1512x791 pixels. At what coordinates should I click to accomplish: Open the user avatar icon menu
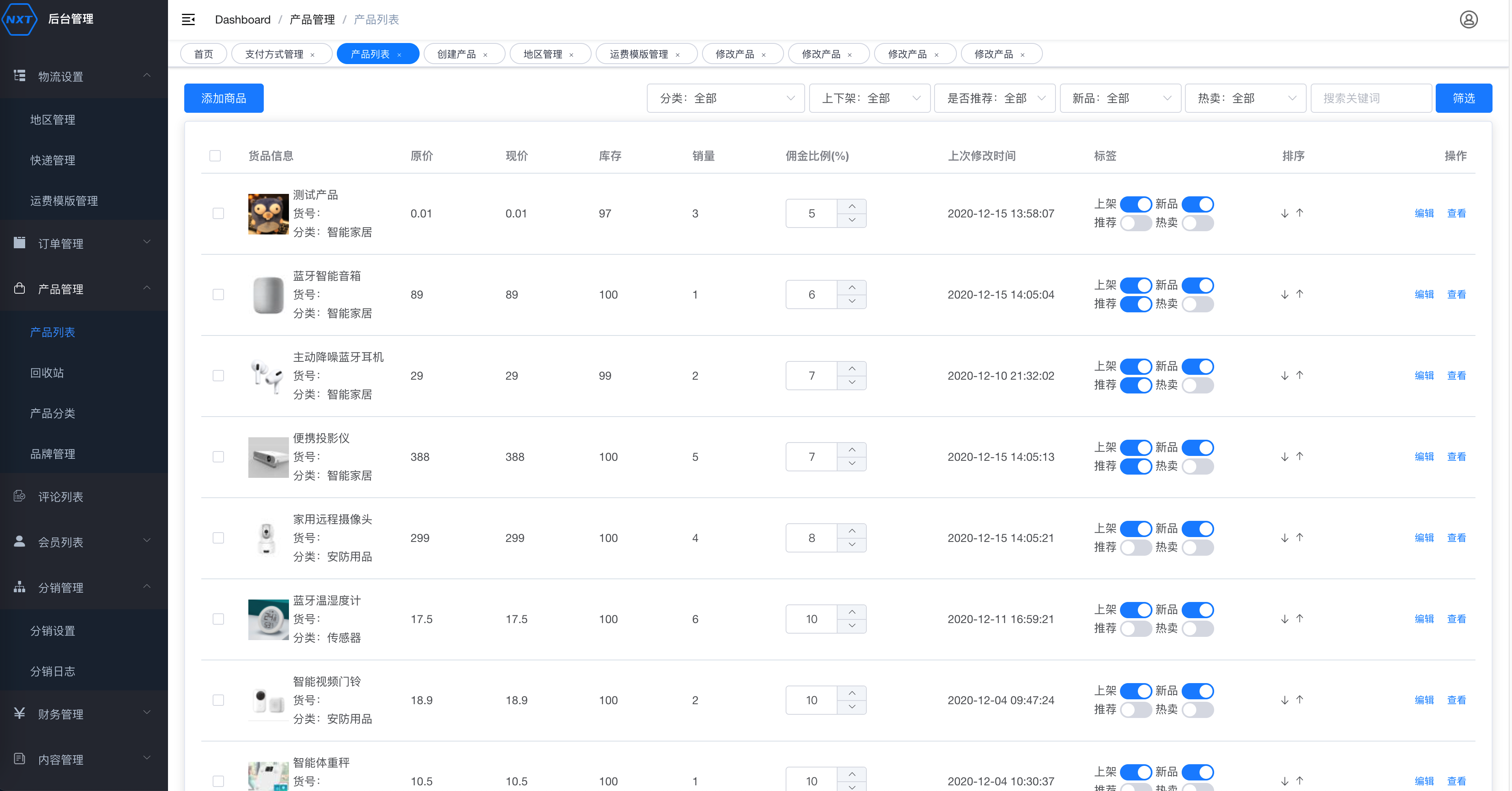click(x=1468, y=19)
